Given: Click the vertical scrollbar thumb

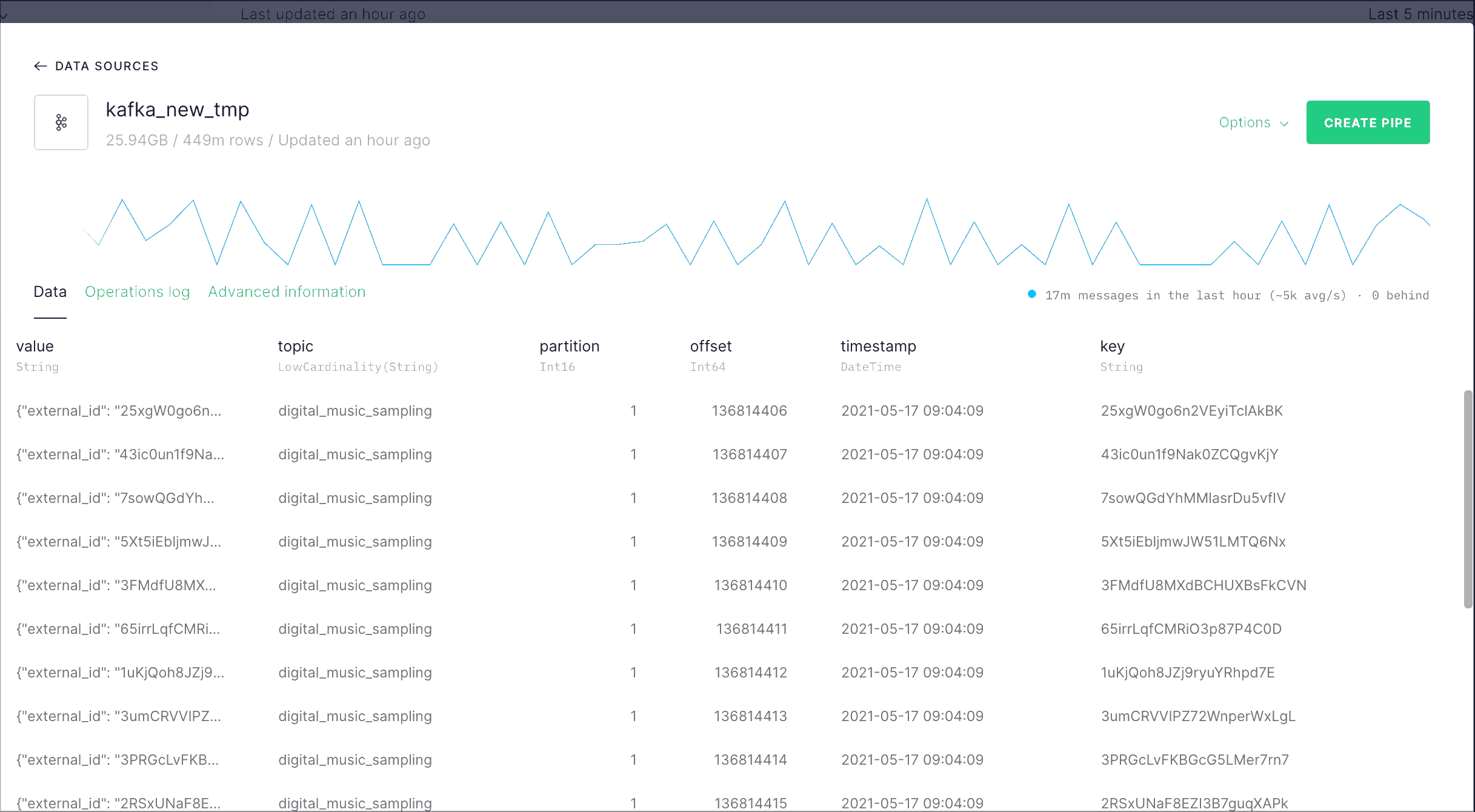Looking at the screenshot, I should (x=1467, y=498).
